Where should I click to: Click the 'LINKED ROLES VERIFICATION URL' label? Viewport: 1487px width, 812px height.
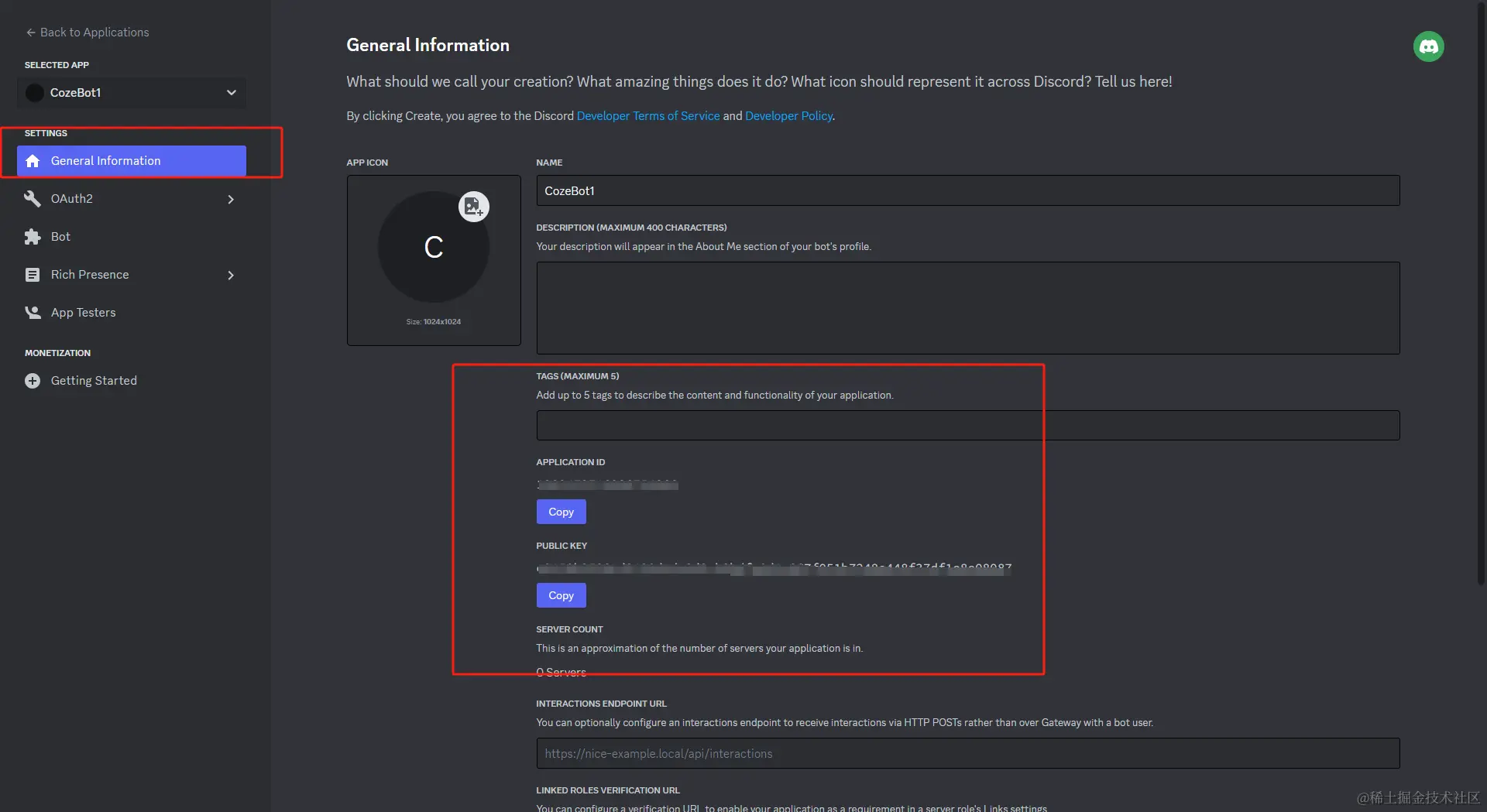[x=608, y=790]
